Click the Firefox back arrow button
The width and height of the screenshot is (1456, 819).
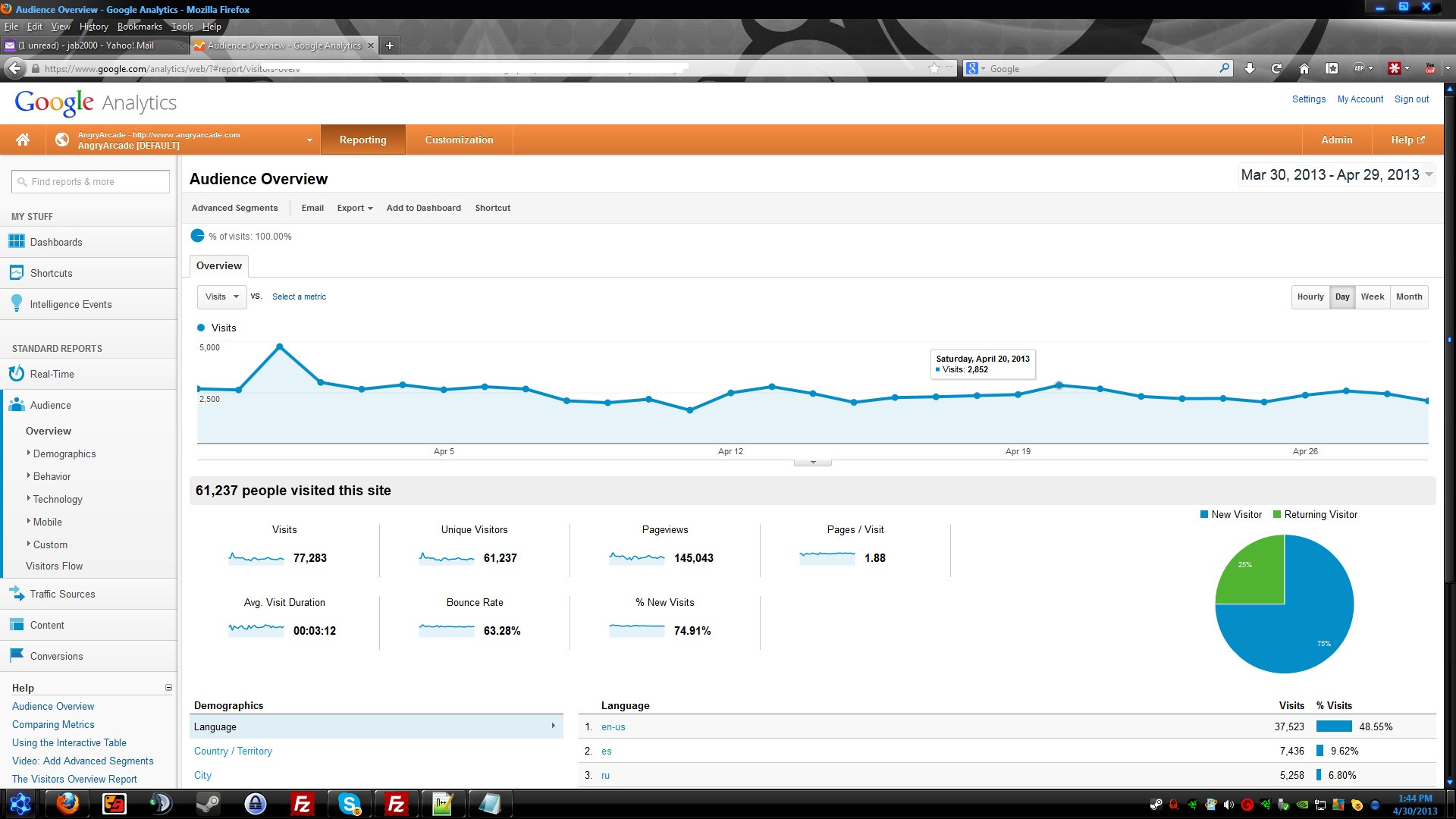(x=14, y=68)
